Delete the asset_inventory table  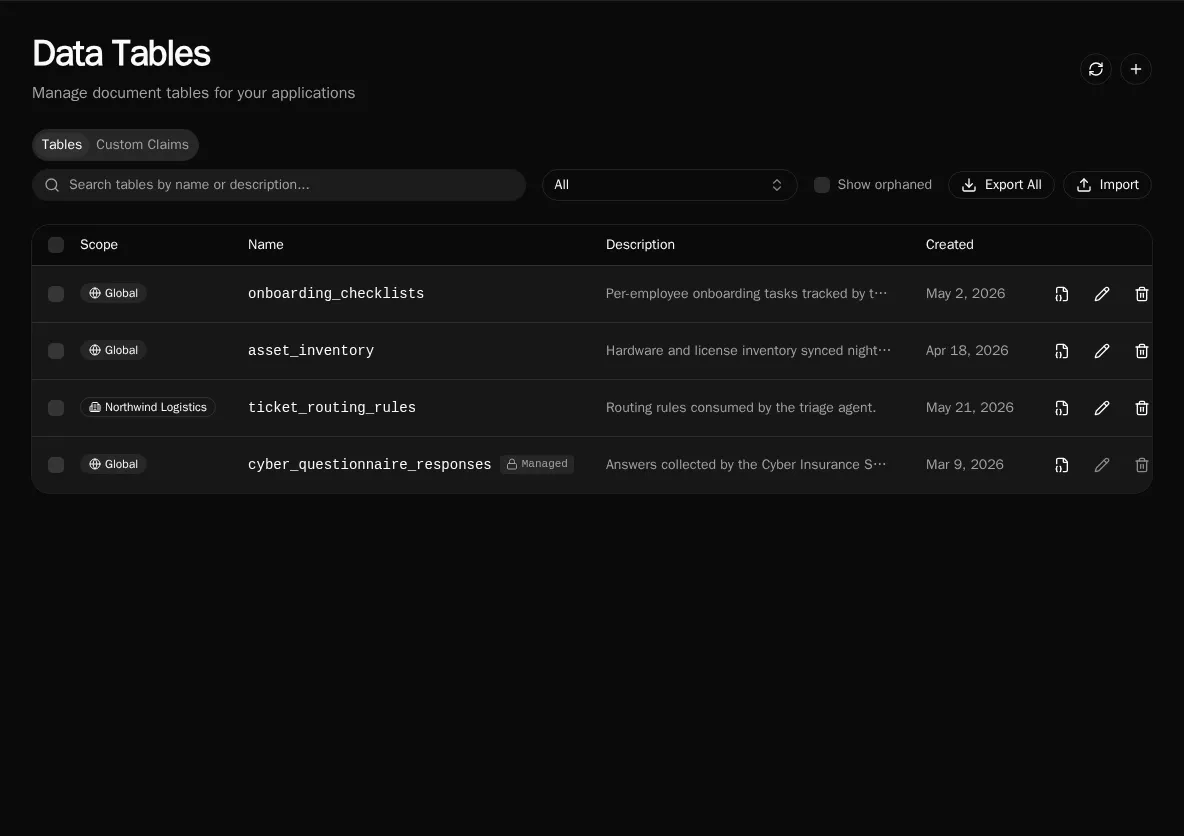pyautogui.click(x=1142, y=351)
